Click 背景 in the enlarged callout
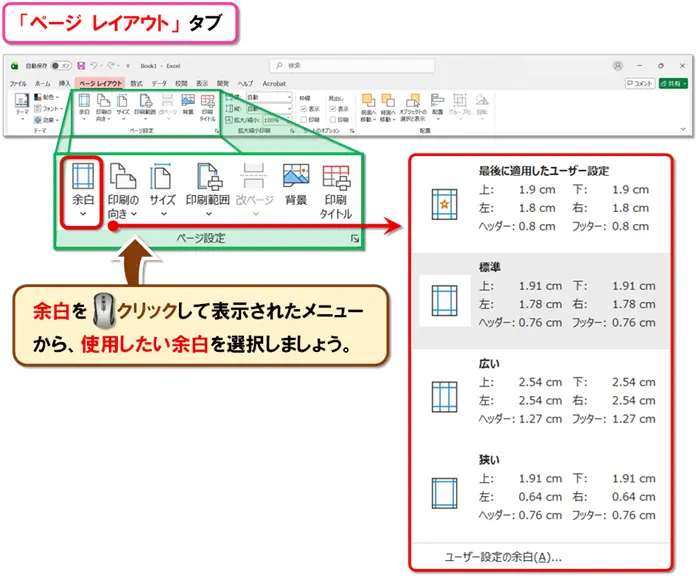 (296, 185)
